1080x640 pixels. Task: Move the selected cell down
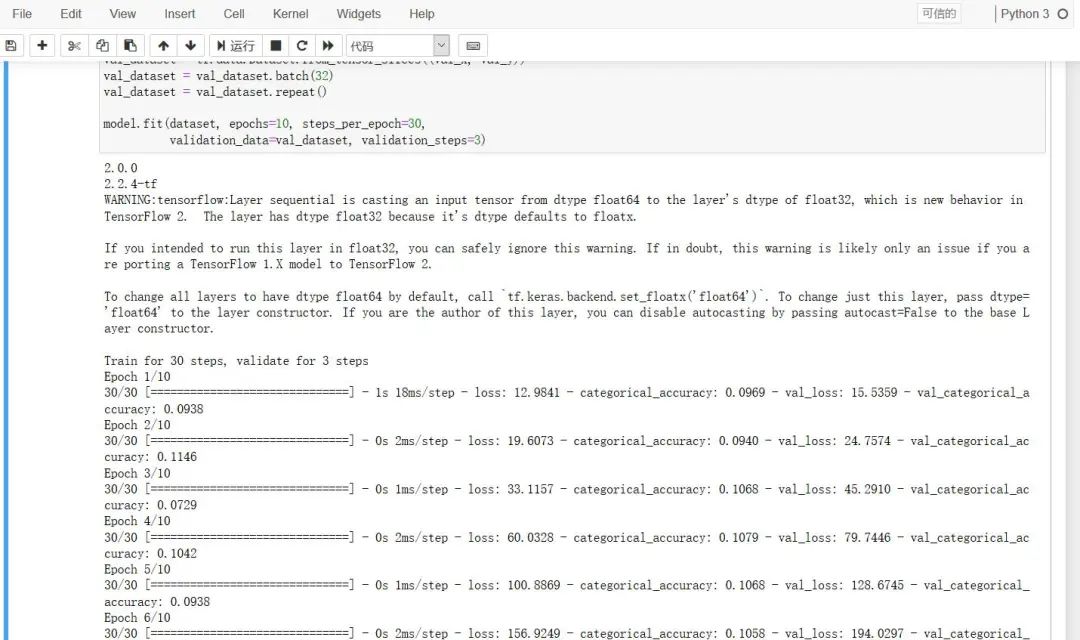(191, 46)
